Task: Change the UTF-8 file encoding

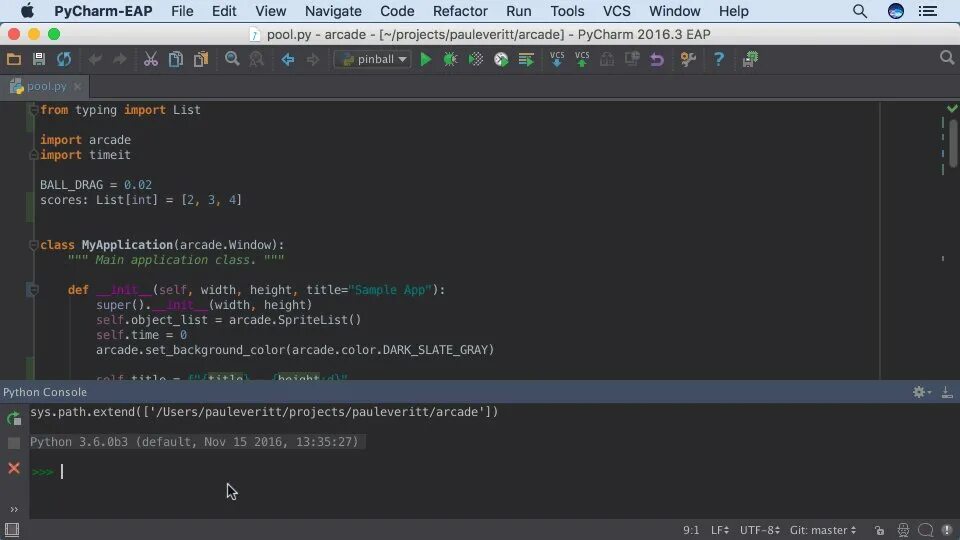Action: coord(759,530)
